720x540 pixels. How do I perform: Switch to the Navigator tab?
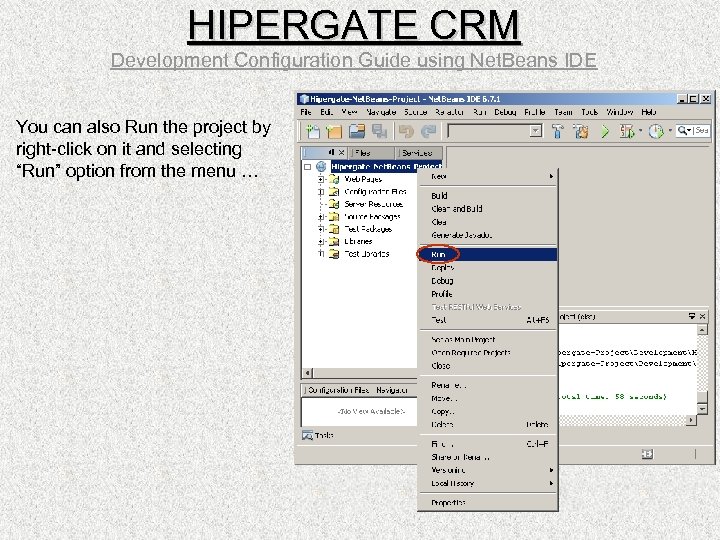pyautogui.click(x=391, y=390)
